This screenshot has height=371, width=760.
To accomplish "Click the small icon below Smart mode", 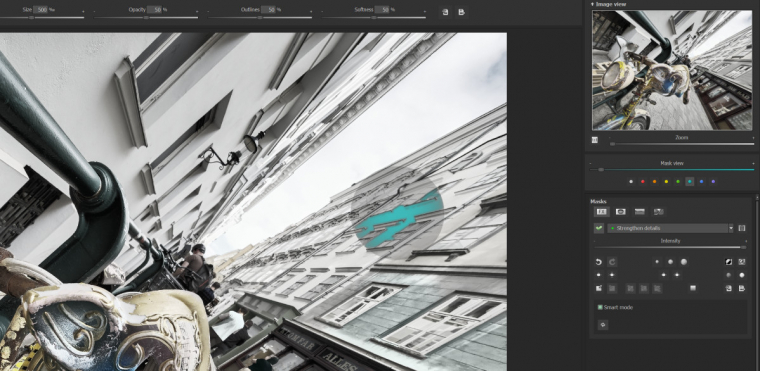I will coord(602,325).
